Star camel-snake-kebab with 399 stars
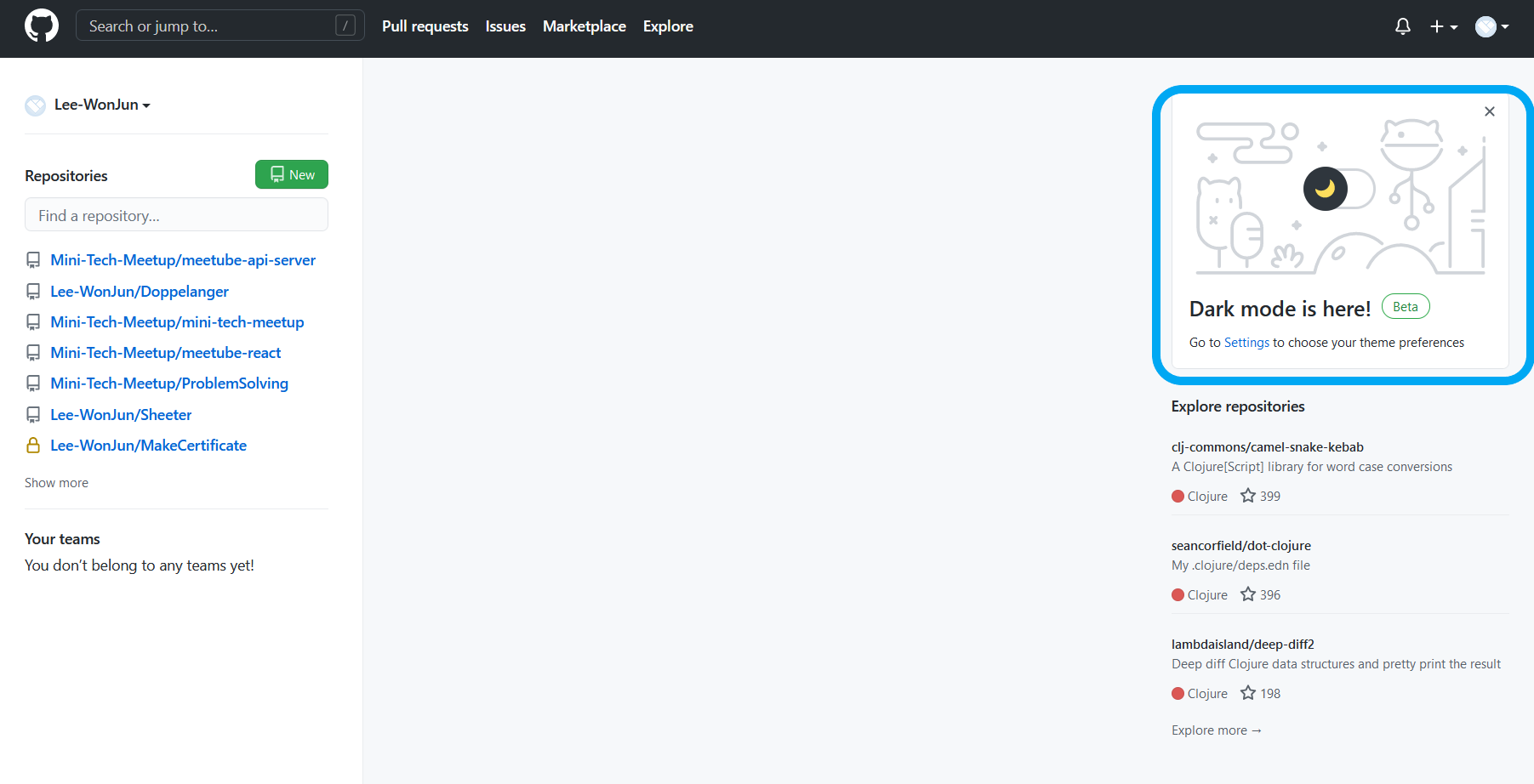 tap(1248, 496)
